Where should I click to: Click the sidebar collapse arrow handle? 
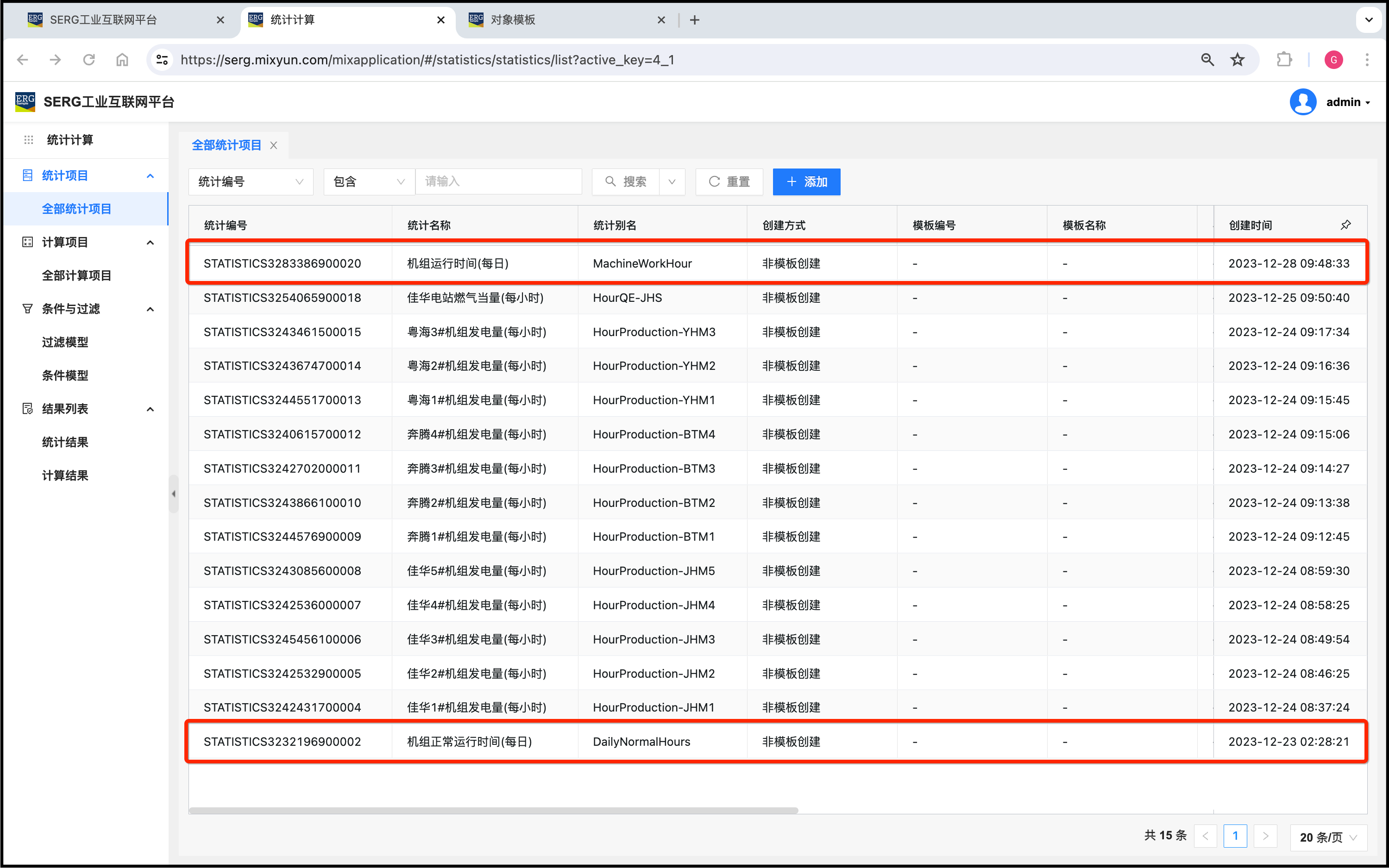[173, 493]
